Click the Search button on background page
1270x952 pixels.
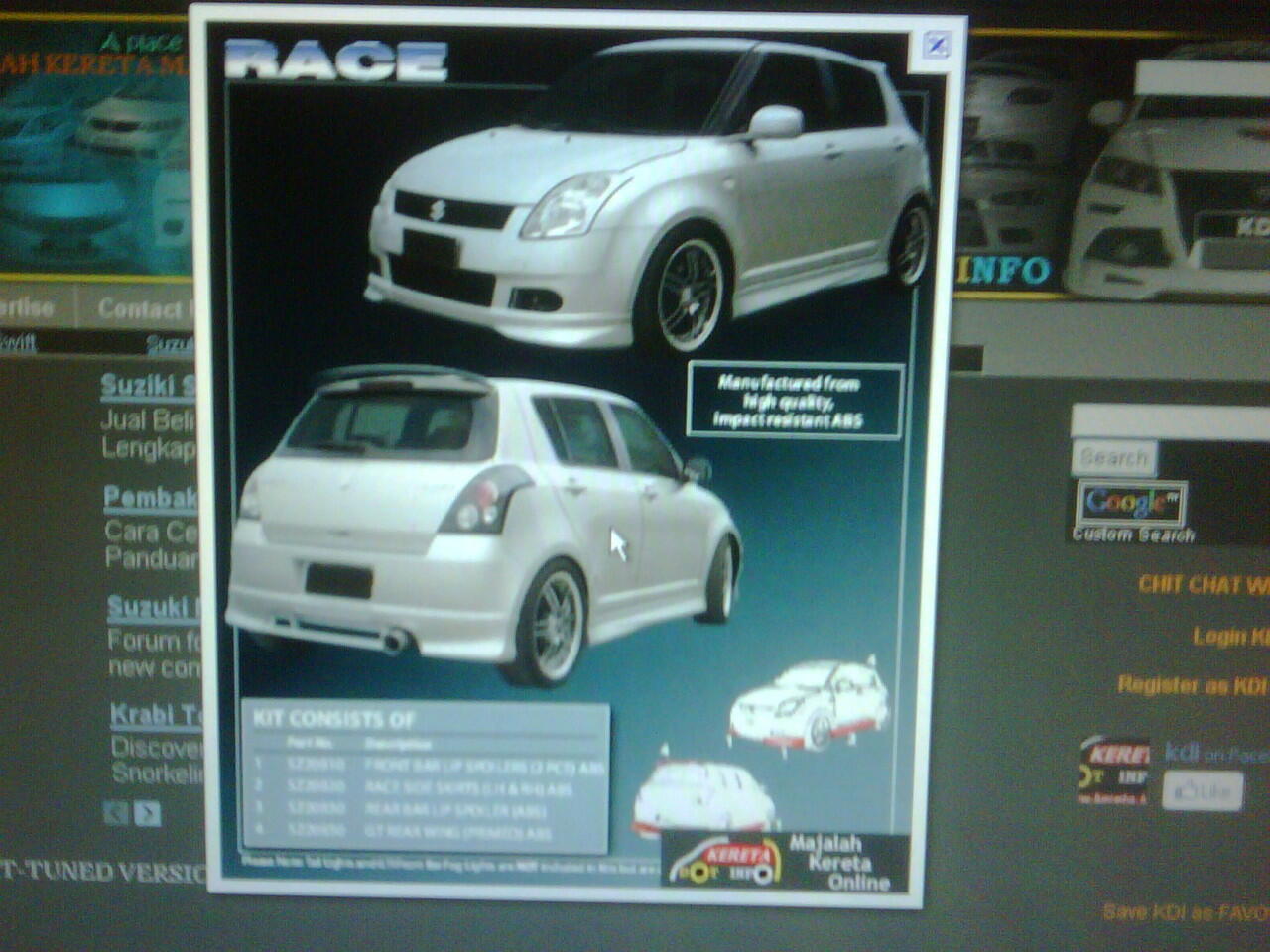[x=1114, y=458]
